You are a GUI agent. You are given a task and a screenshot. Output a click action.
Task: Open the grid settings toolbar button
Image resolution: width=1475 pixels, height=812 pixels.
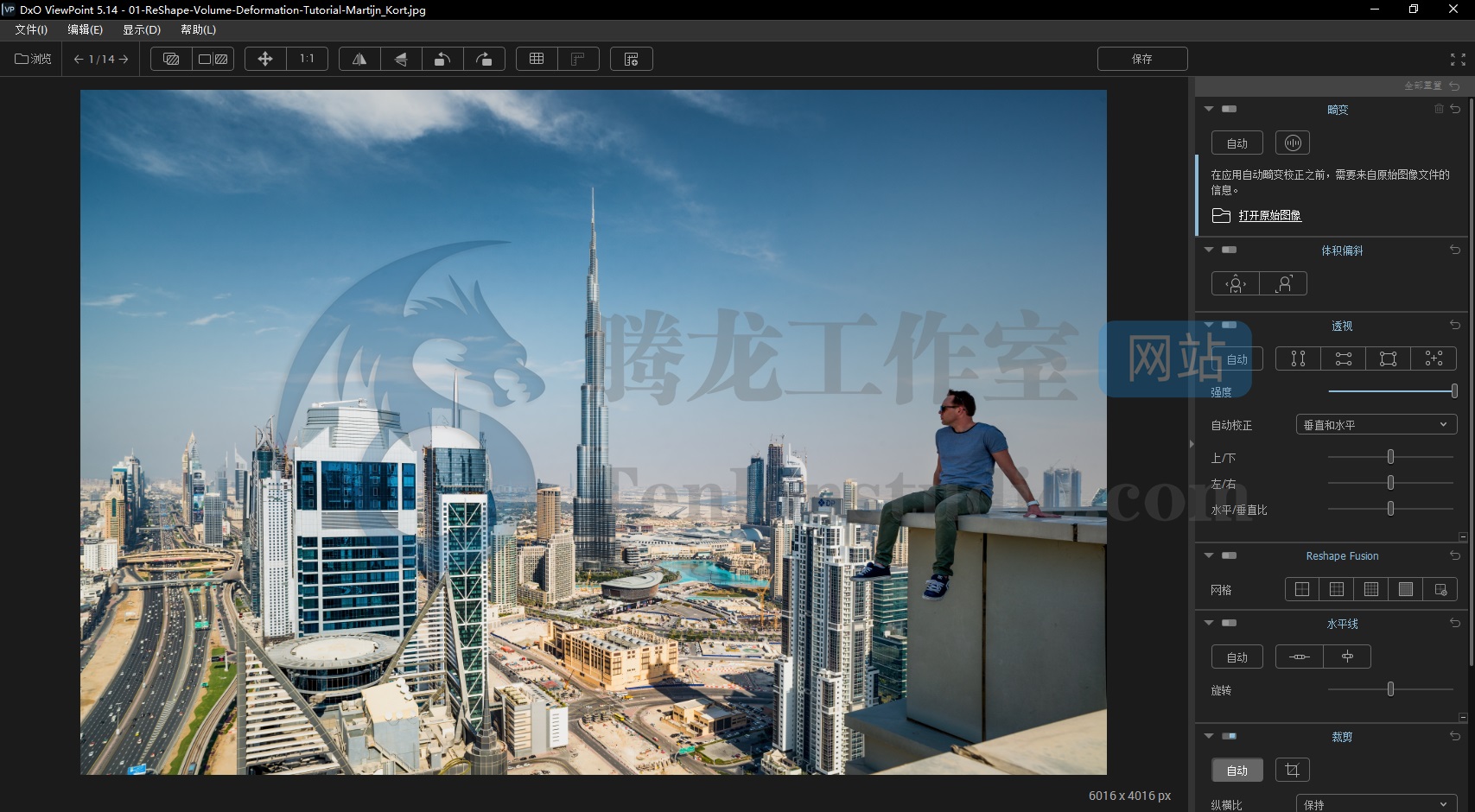[x=632, y=59]
